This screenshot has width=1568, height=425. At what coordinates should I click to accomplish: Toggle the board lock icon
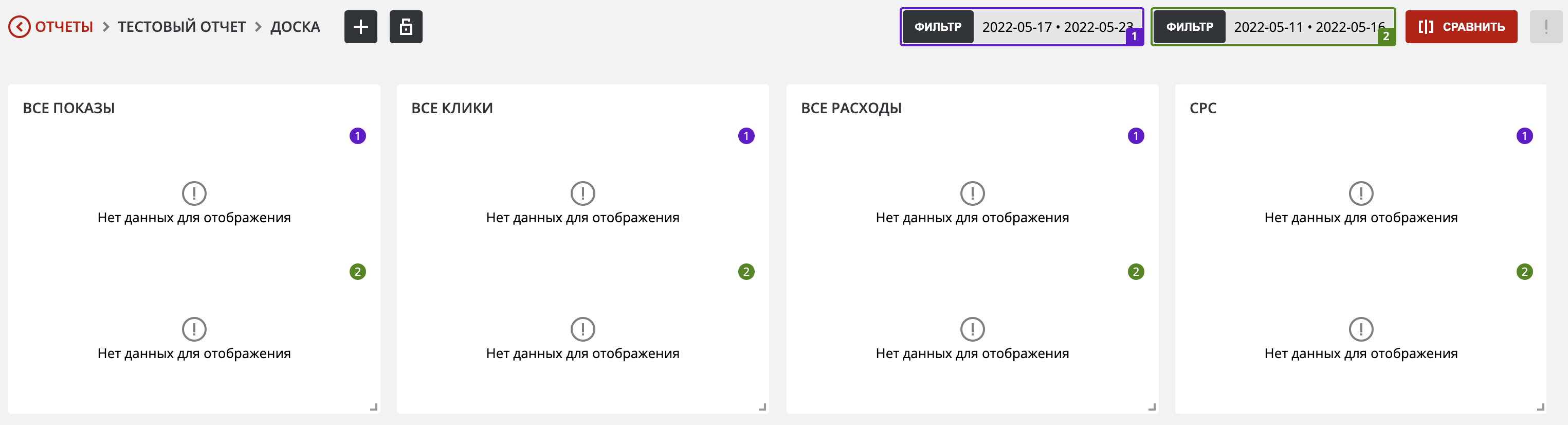(x=406, y=27)
